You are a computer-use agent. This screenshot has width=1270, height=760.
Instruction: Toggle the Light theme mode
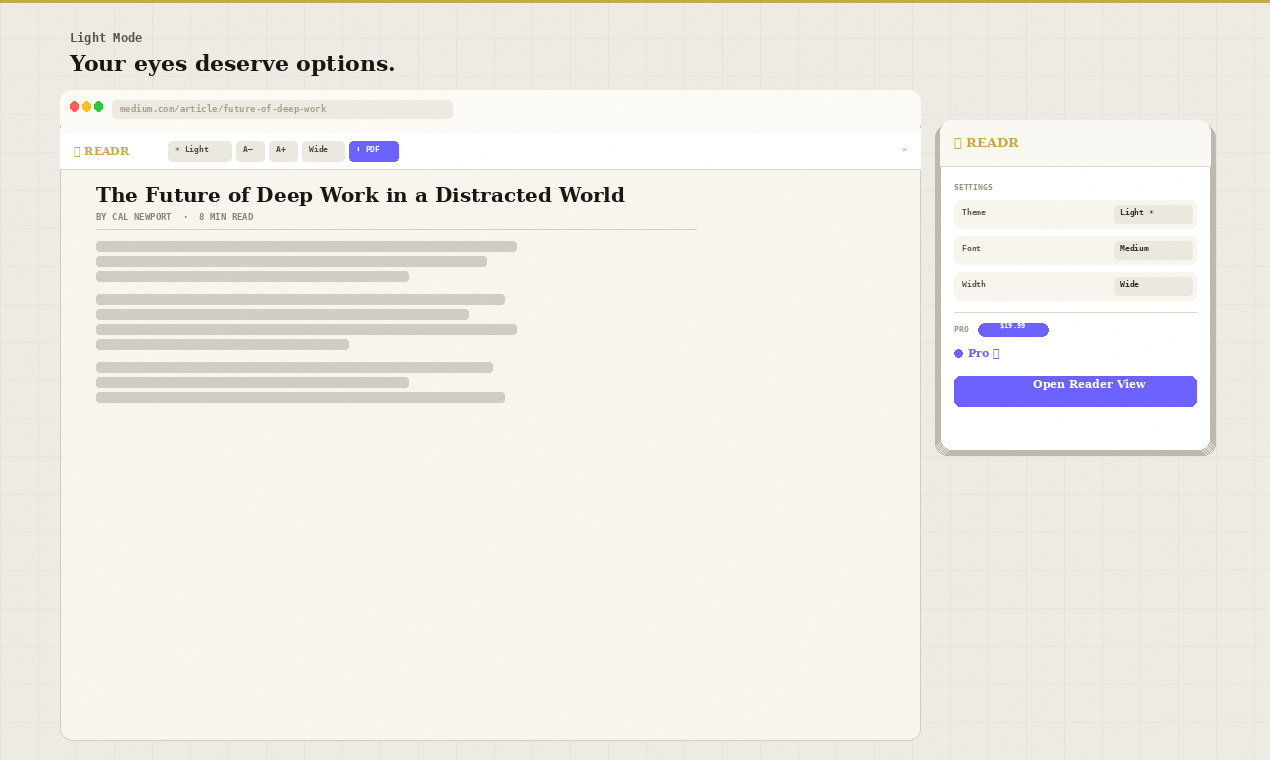point(199,151)
